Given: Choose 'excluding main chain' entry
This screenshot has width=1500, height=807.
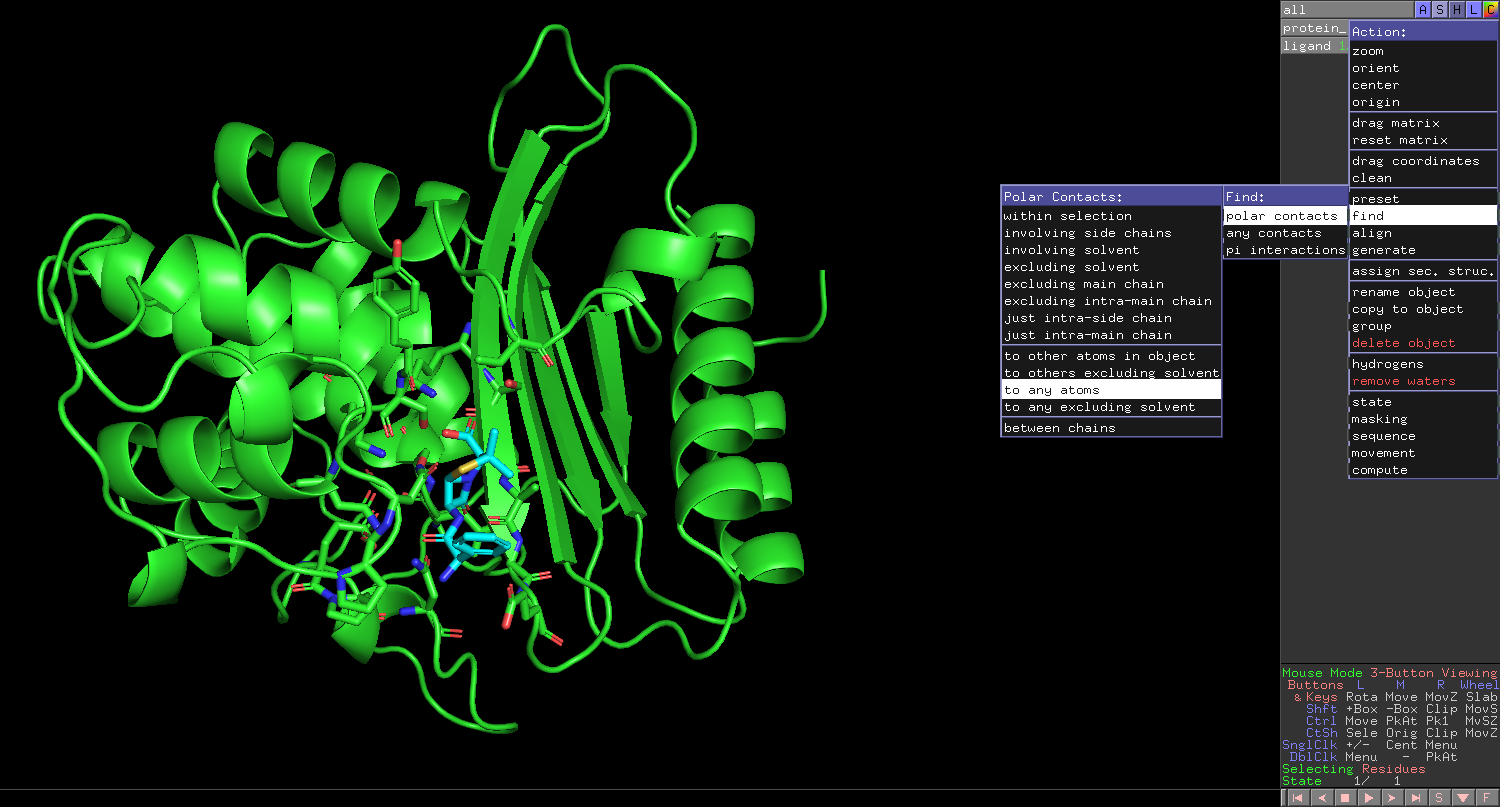Looking at the screenshot, I should pos(1112,284).
